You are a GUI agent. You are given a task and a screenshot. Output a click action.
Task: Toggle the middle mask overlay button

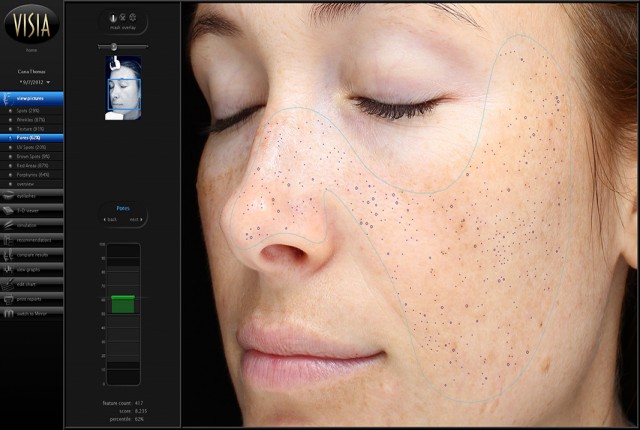(x=121, y=18)
